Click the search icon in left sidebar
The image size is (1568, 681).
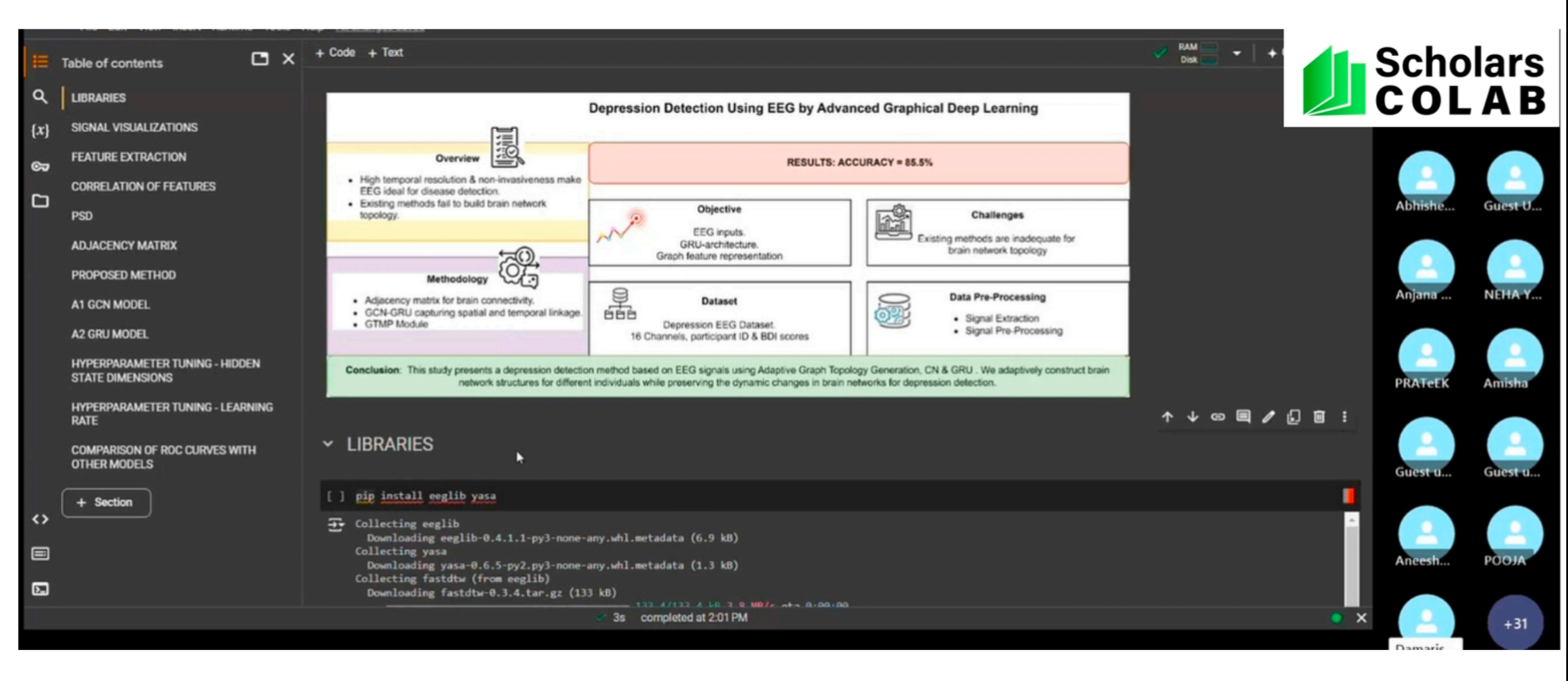point(40,97)
